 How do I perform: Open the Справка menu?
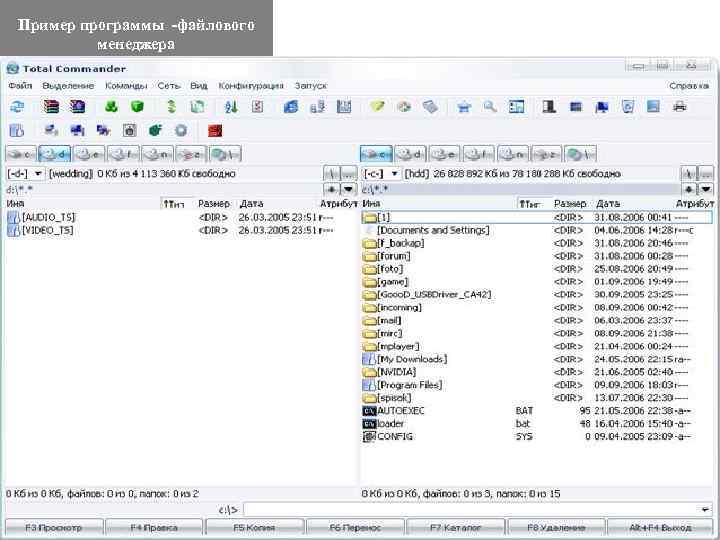point(689,85)
